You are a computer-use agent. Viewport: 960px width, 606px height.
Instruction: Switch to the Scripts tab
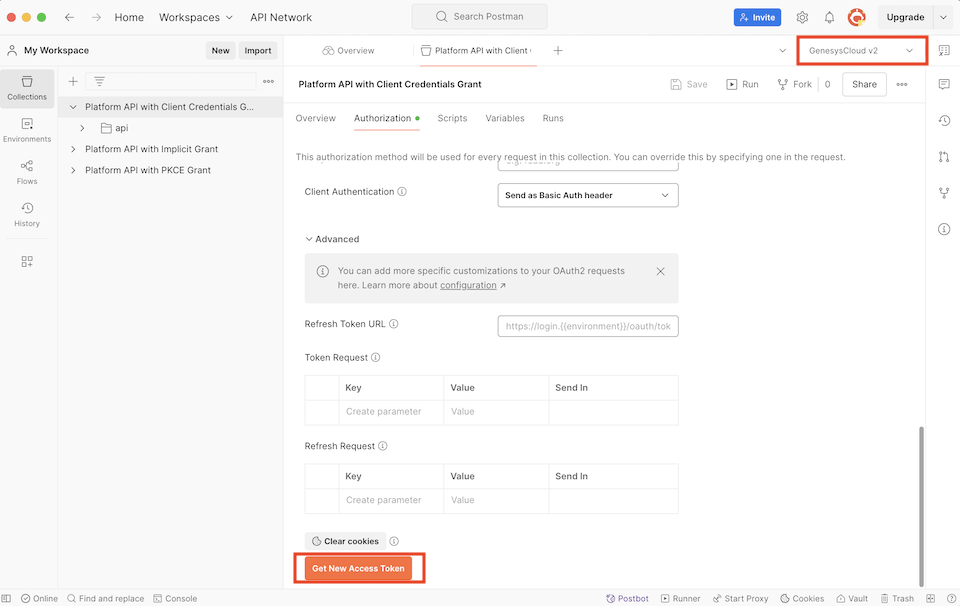point(452,118)
